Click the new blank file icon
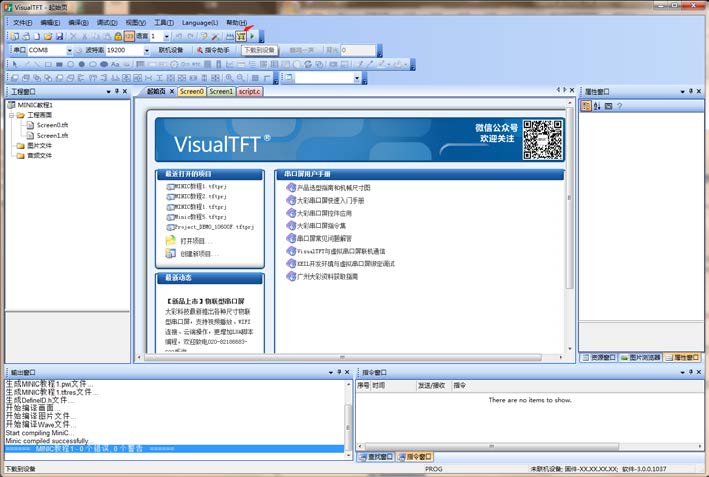Viewport: 709px width, 477px height. [x=37, y=36]
